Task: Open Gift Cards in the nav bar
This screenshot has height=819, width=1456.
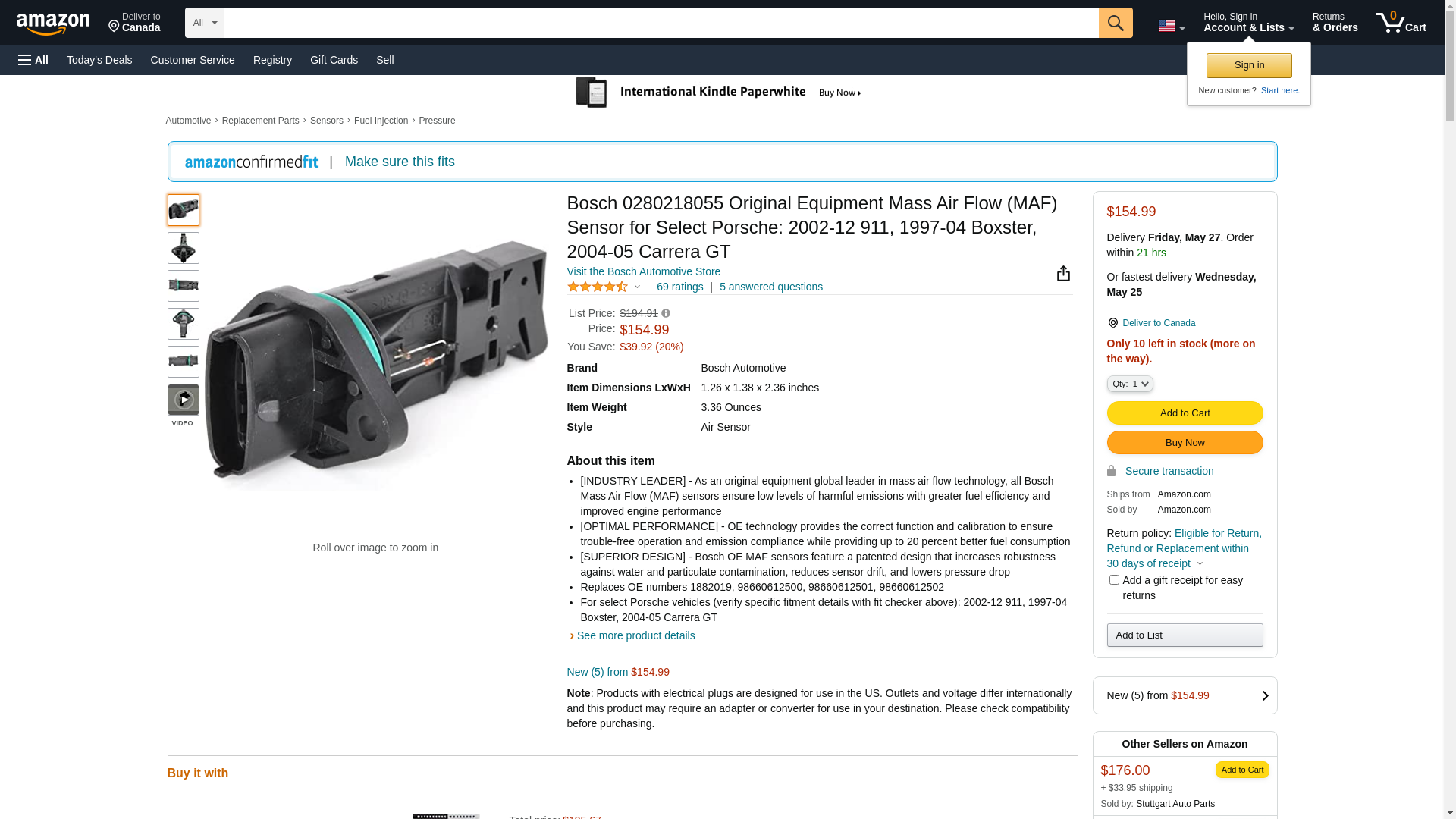Action: click(334, 60)
